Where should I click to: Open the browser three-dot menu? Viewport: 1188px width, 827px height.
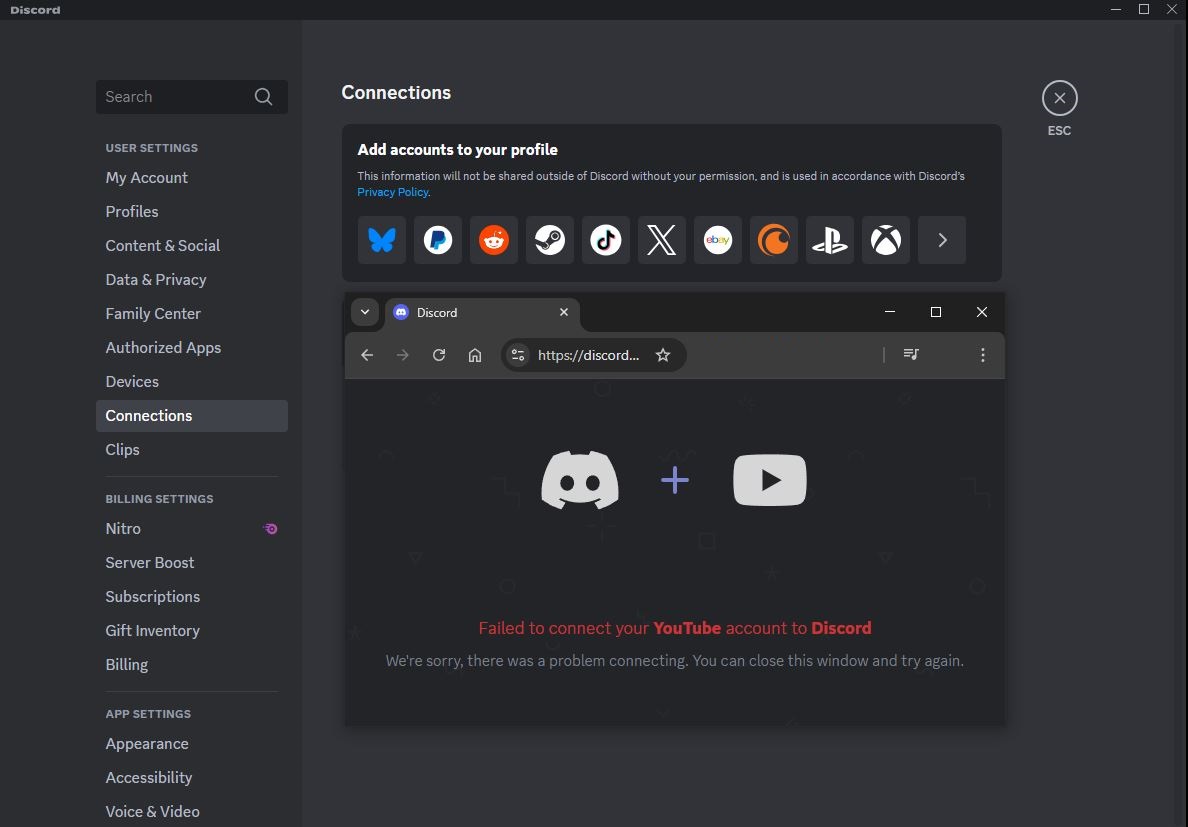(983, 355)
